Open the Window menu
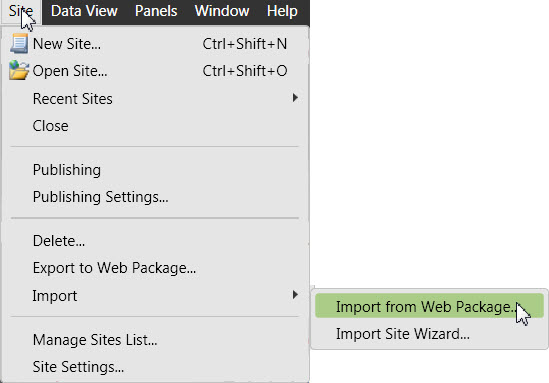 222,11
